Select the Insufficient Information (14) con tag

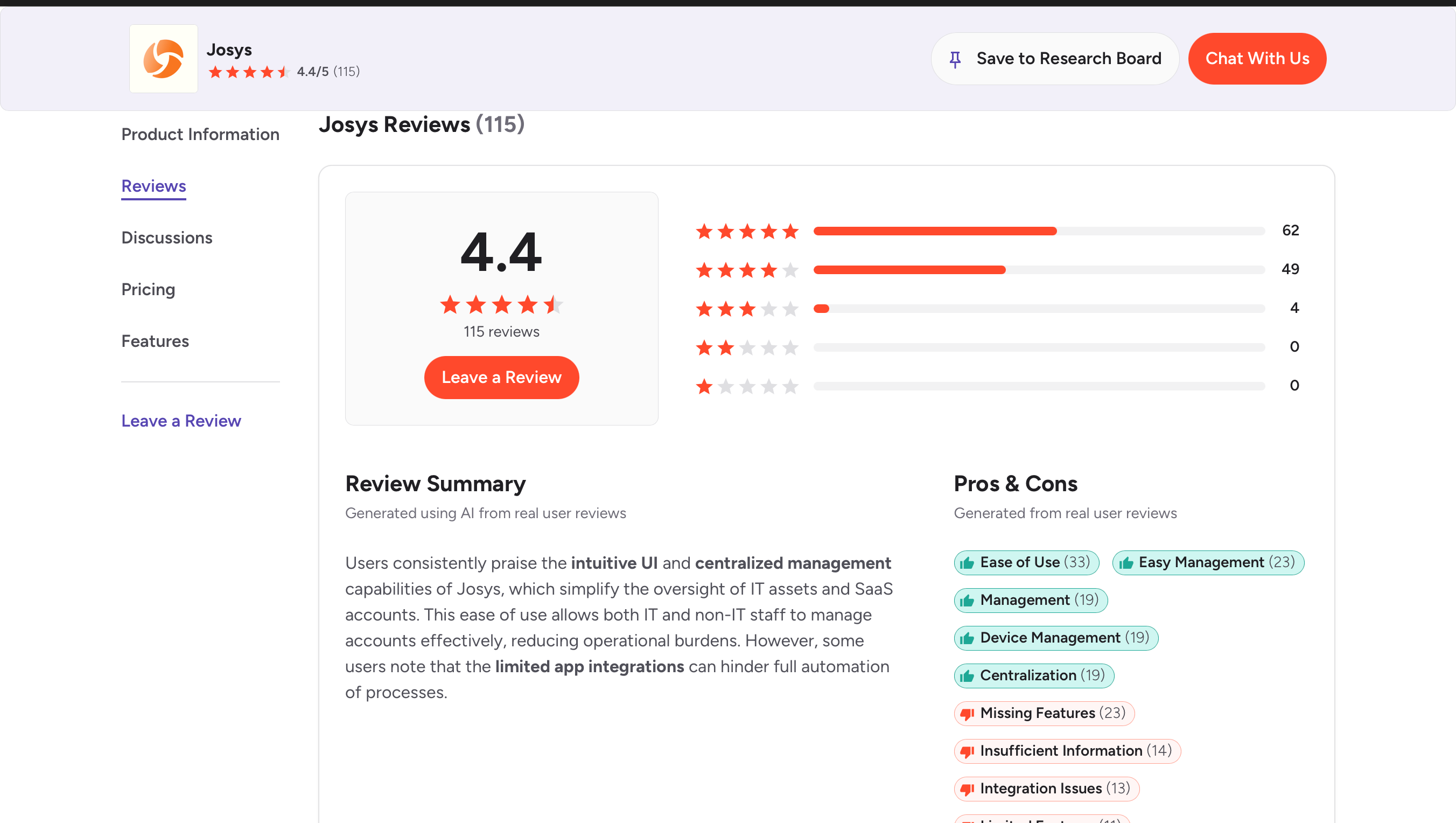coord(1067,751)
